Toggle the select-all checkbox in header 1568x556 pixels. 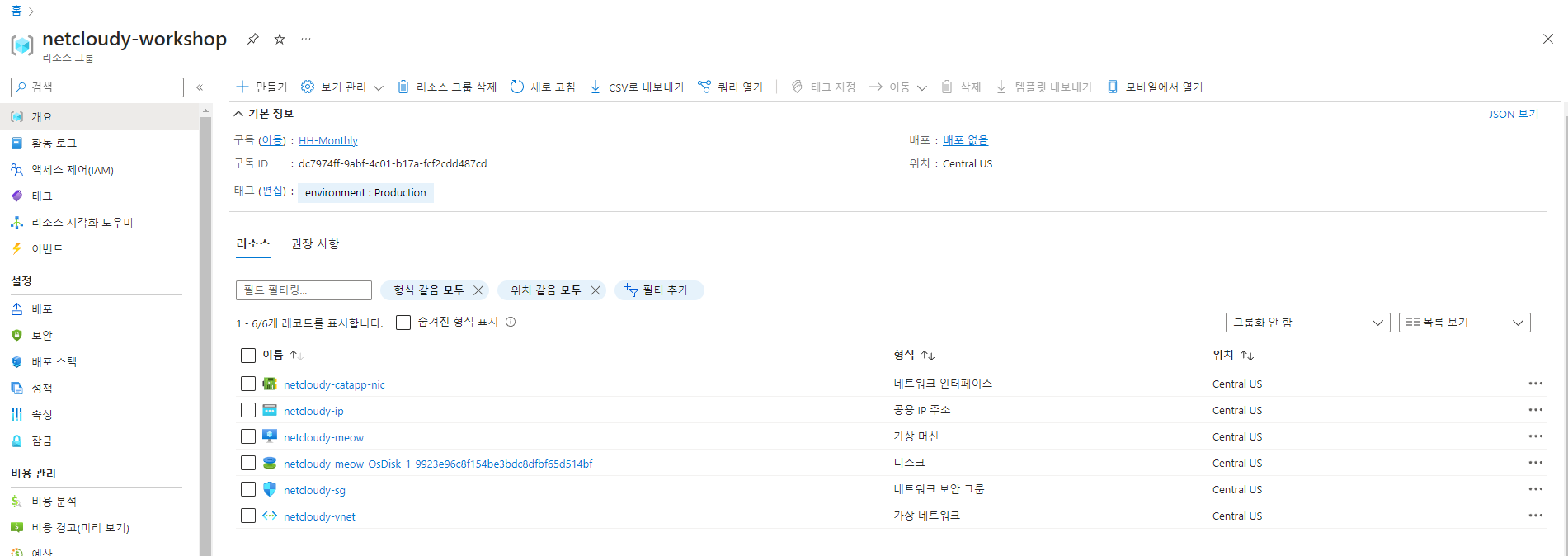click(248, 356)
